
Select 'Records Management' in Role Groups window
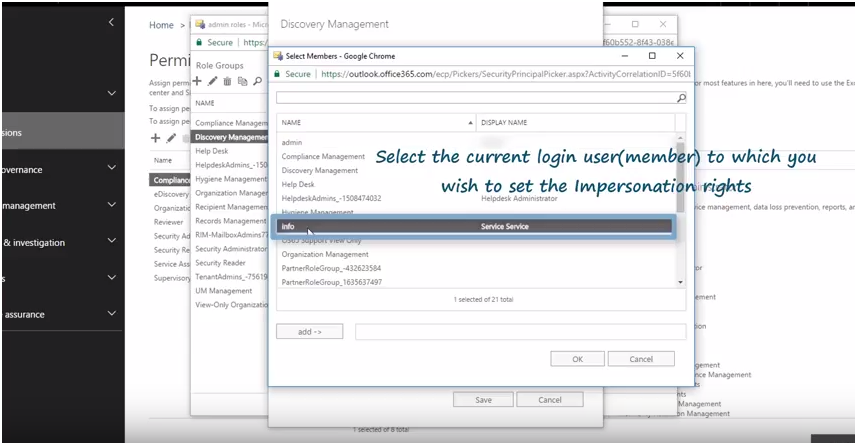[x=230, y=221]
